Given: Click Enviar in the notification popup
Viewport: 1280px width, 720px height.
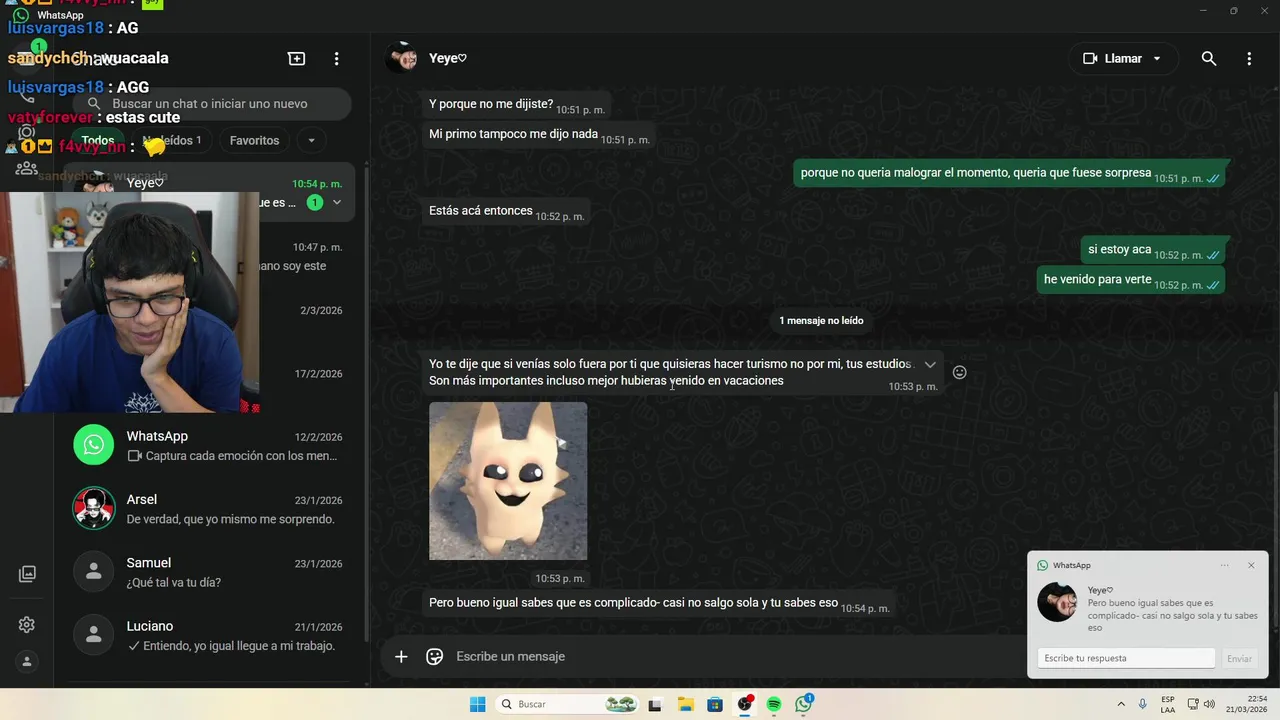Looking at the screenshot, I should [x=1239, y=658].
